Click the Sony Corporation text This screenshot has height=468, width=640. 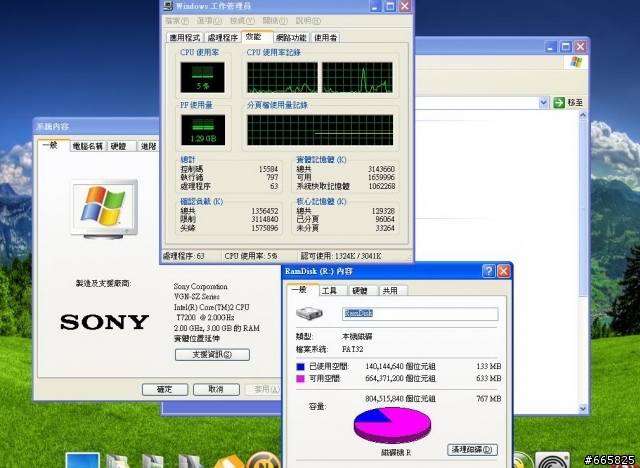coord(200,286)
